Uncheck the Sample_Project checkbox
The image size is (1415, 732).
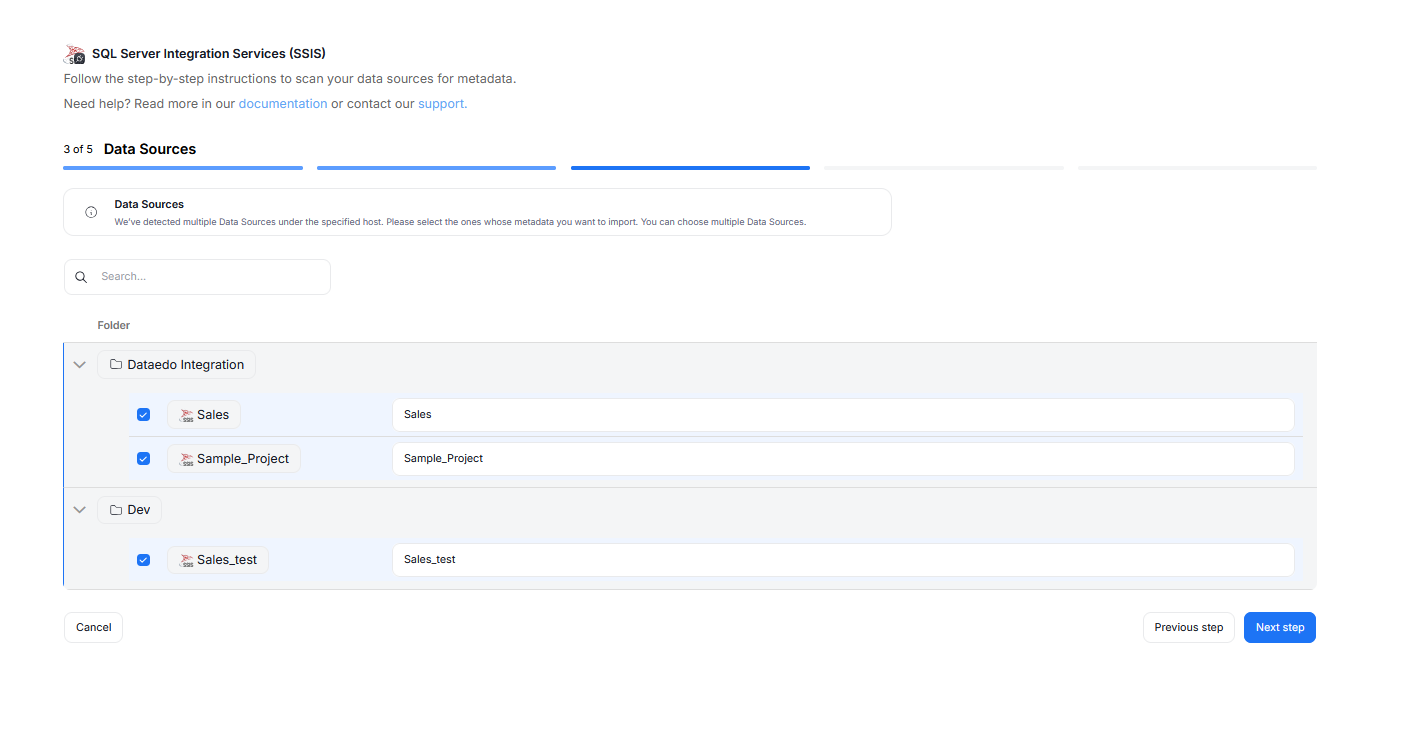[x=143, y=459]
